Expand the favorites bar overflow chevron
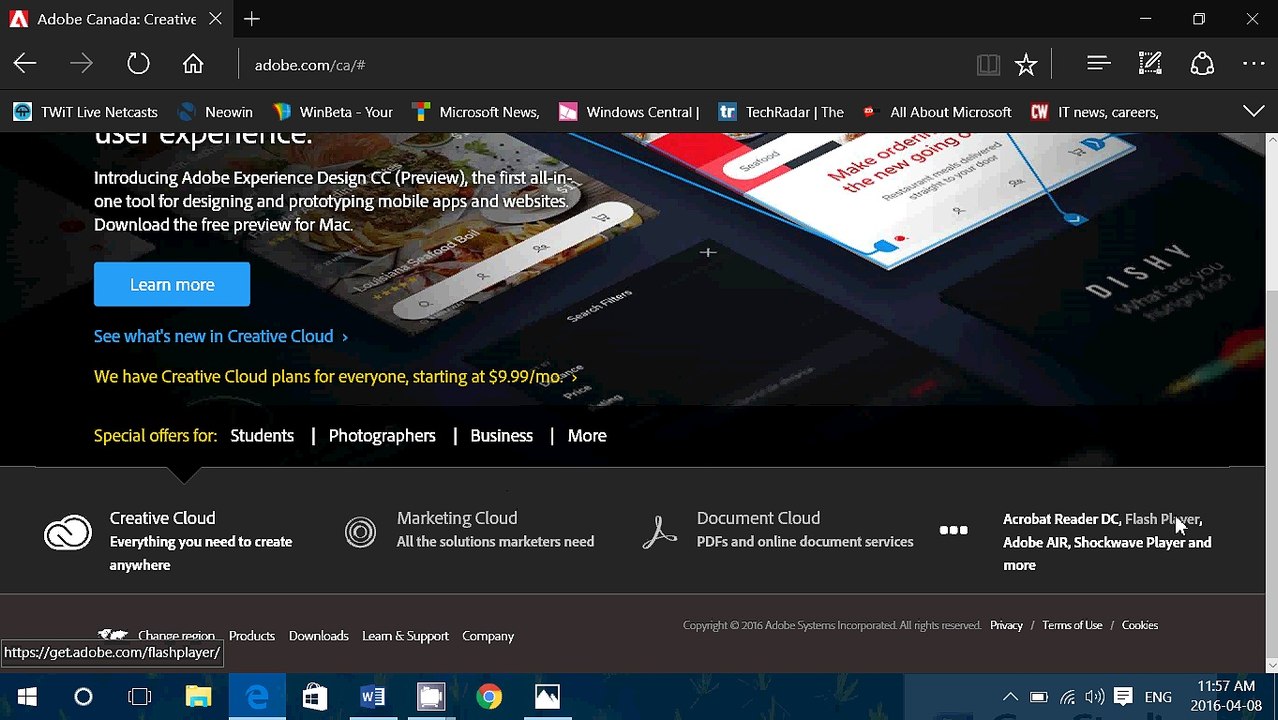 (x=1254, y=111)
